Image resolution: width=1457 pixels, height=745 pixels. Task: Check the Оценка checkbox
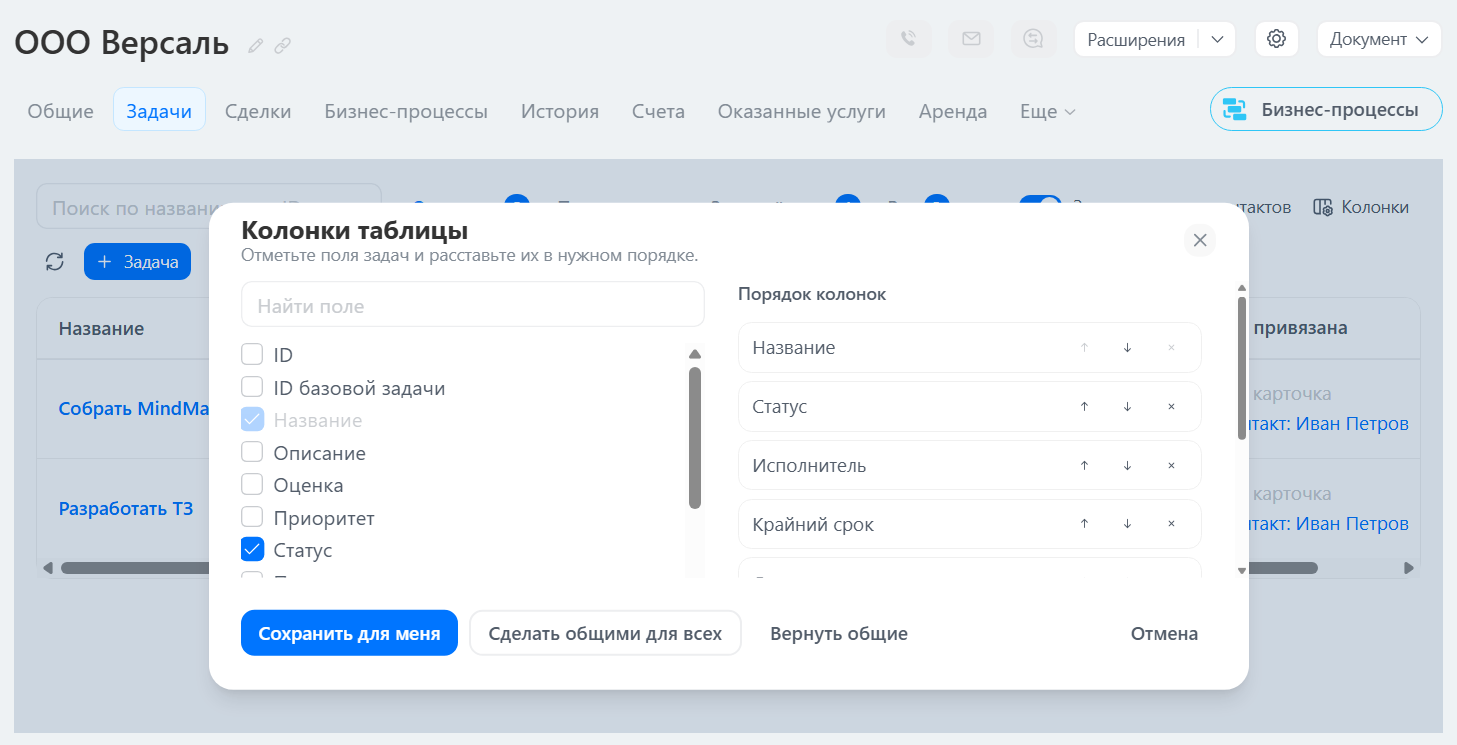(252, 486)
